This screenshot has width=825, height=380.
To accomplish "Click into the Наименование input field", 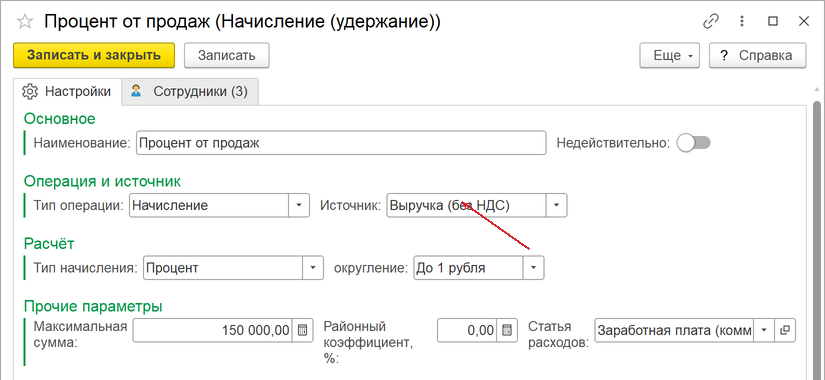I will pos(341,143).
